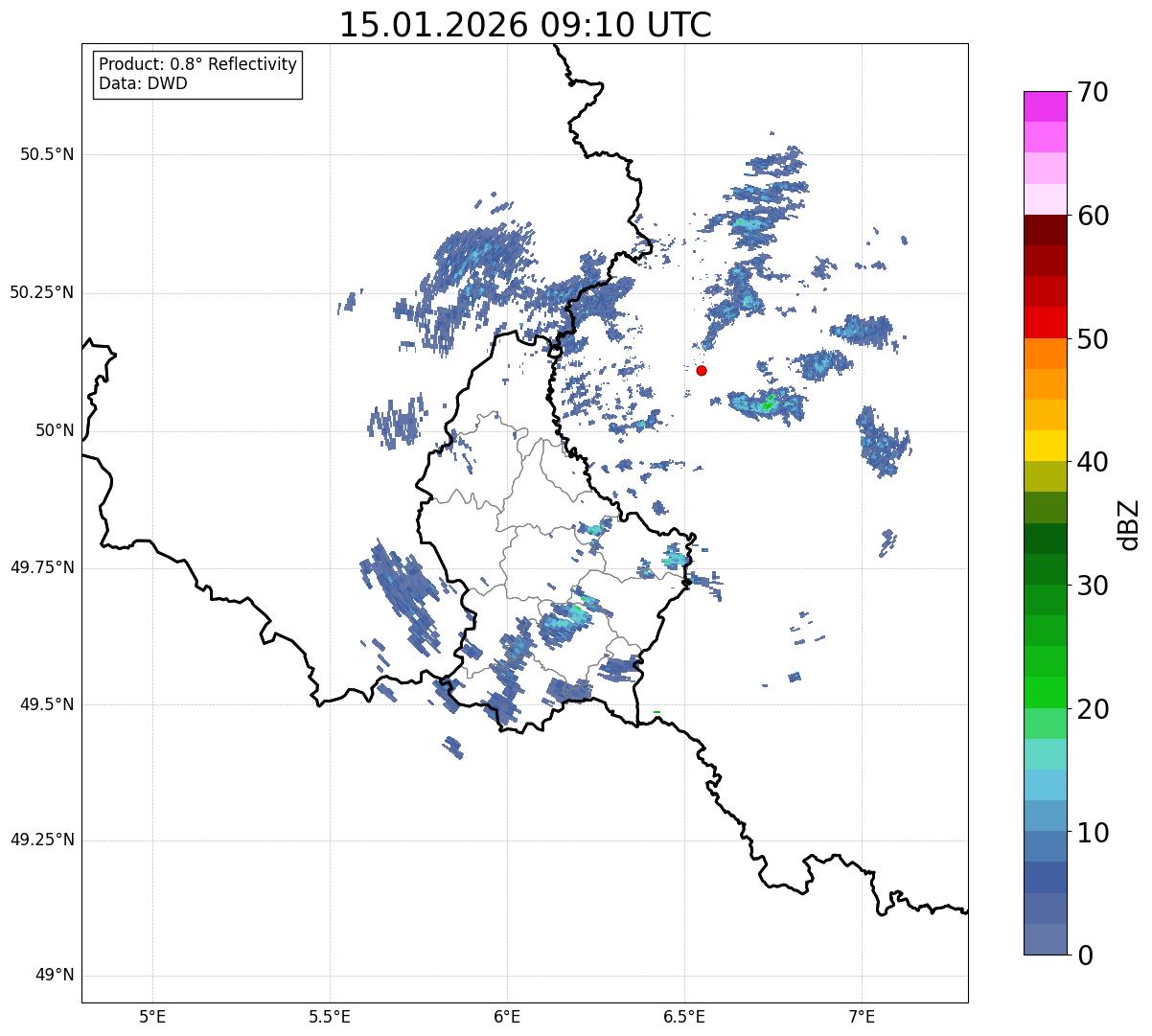The width and height of the screenshot is (1152, 1036).
Task: Click the title text 15.01.2026 09:10 UTC
Action: 525,25
